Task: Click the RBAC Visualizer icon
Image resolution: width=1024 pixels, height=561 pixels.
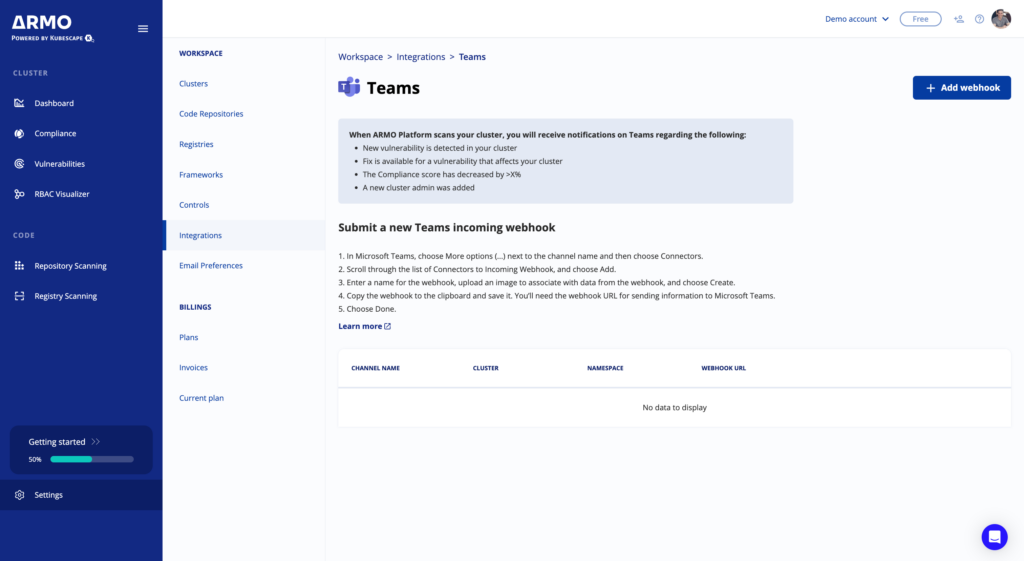Action: pos(20,194)
